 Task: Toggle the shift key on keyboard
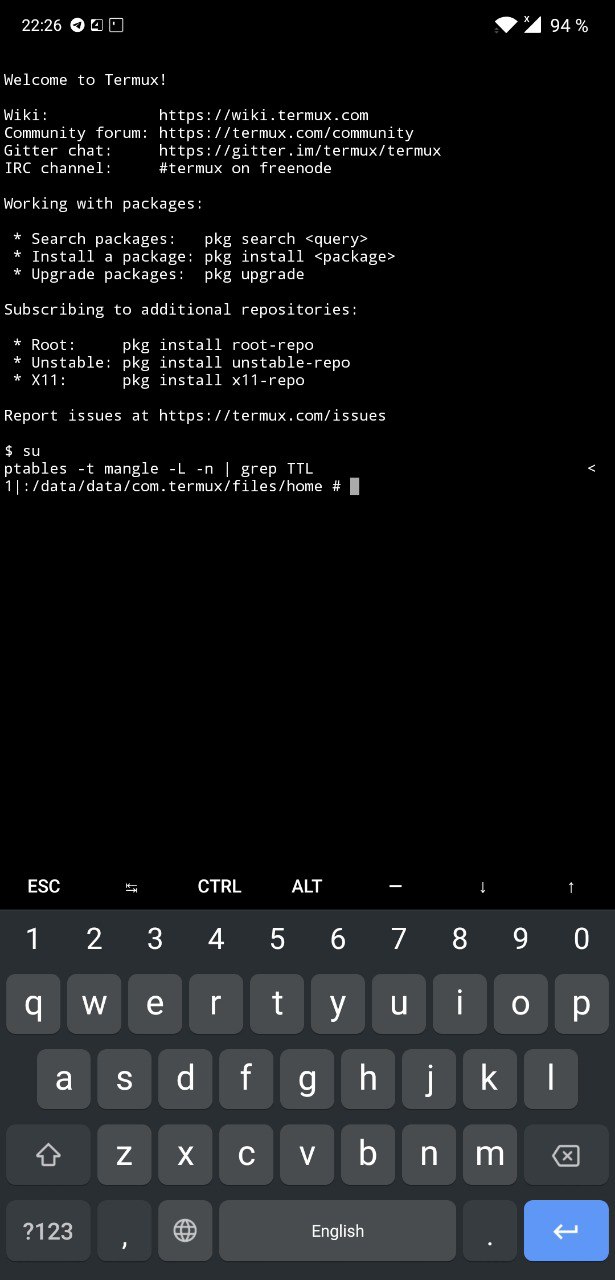coord(48,1155)
